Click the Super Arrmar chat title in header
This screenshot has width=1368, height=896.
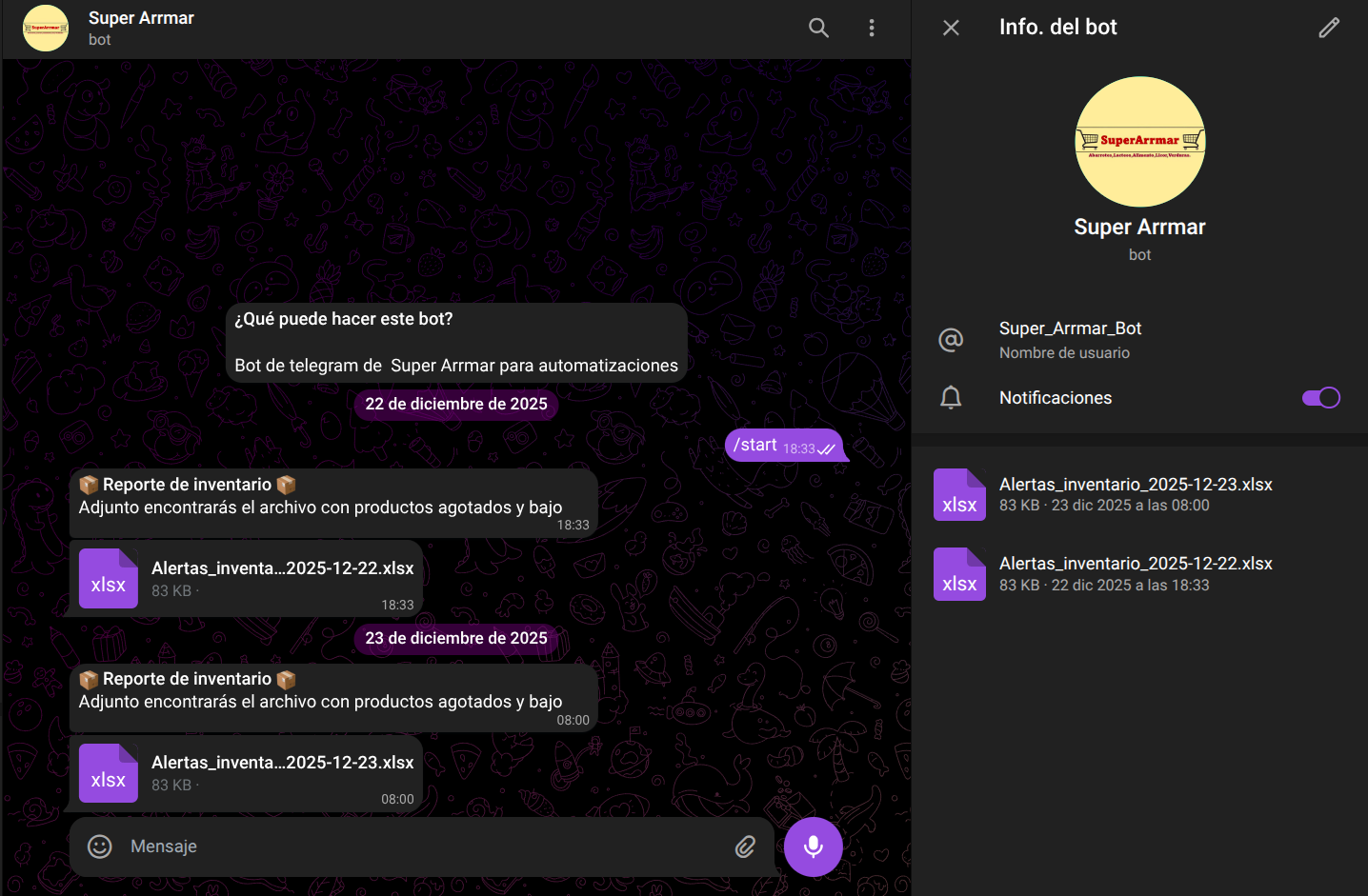[x=141, y=18]
